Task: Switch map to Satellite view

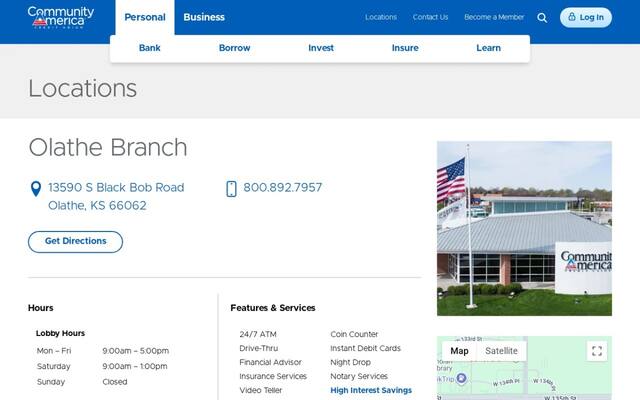Action: click(501, 351)
